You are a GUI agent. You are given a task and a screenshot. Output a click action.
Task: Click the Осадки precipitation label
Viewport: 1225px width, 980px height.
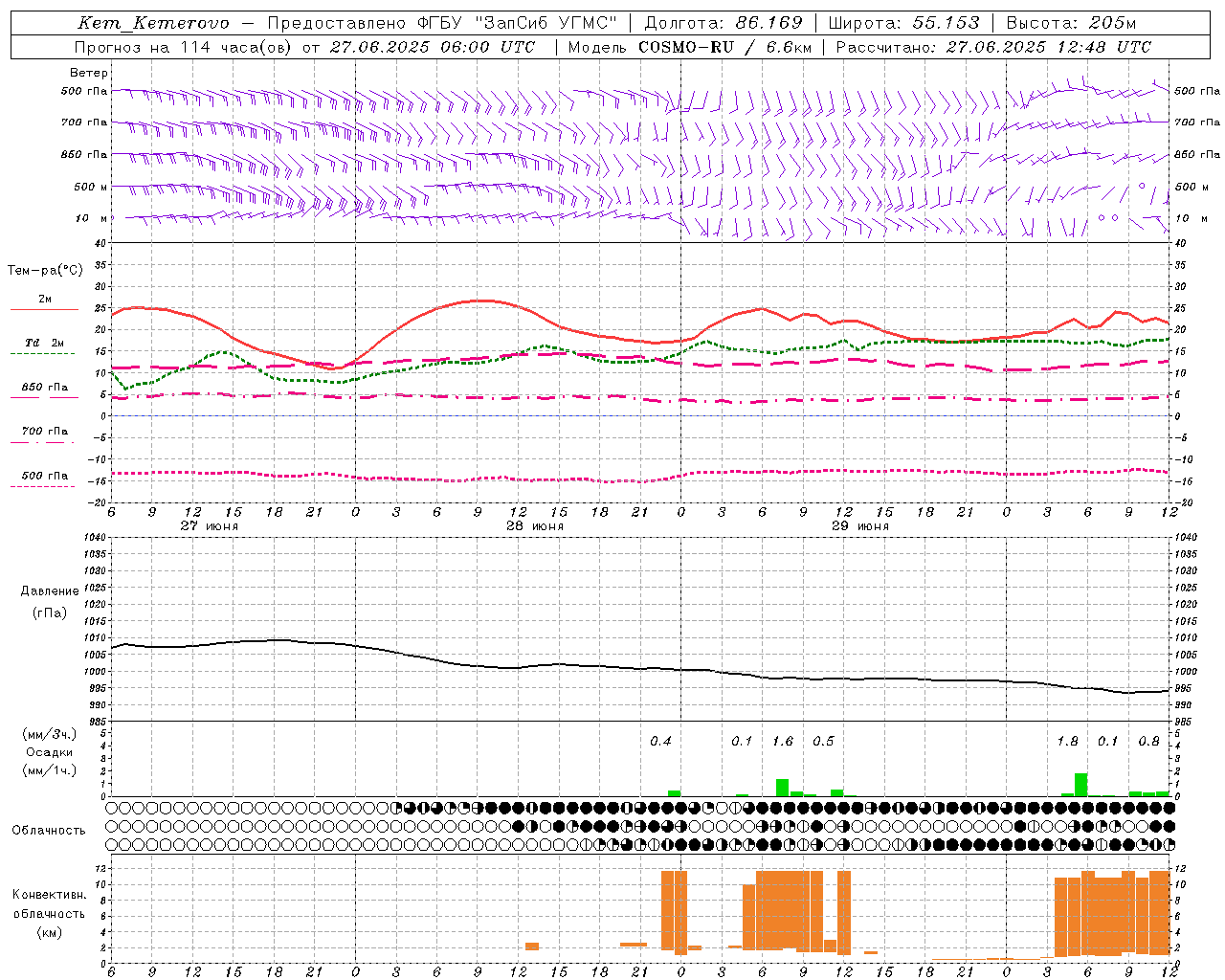[50, 752]
